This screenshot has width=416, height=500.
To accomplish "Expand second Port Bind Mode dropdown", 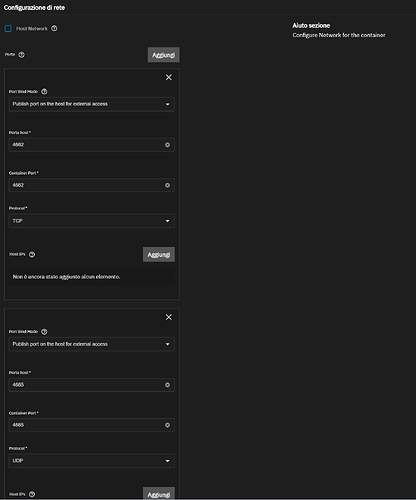I will (92, 344).
